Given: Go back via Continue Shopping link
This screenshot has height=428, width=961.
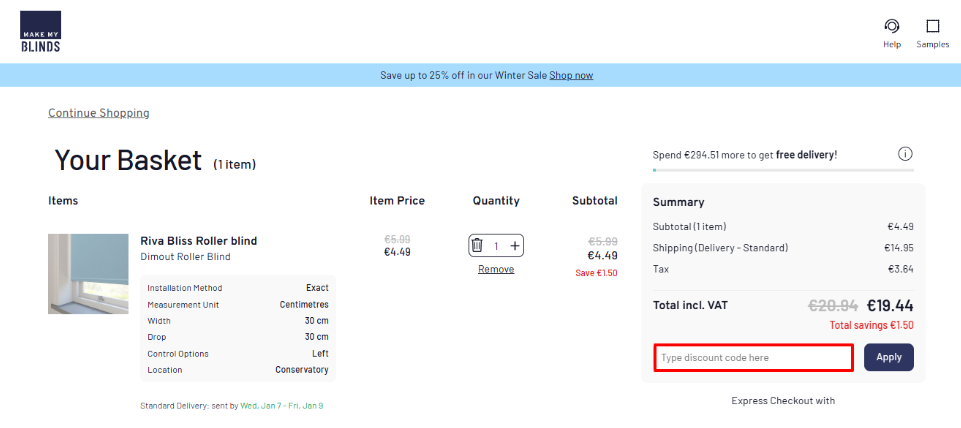Looking at the screenshot, I should [99, 113].
